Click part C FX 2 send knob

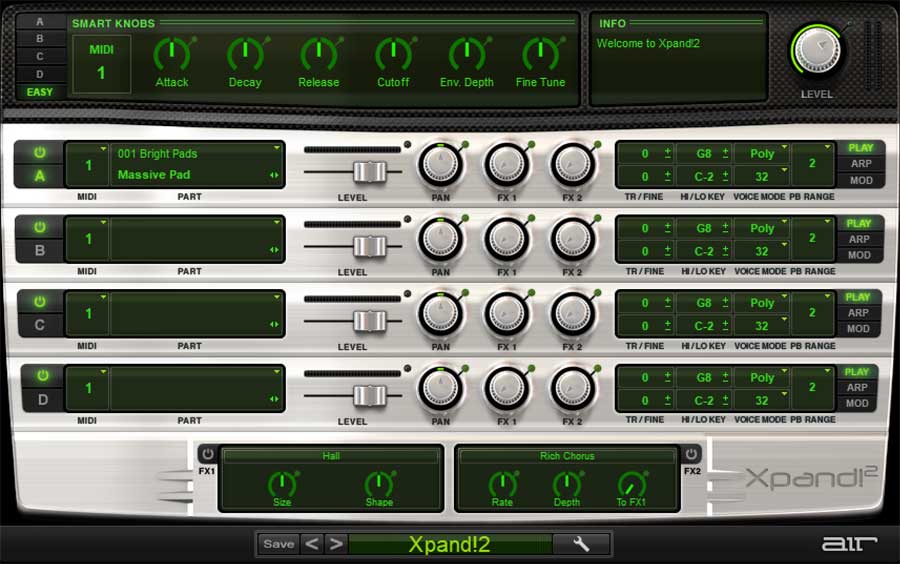click(x=572, y=314)
